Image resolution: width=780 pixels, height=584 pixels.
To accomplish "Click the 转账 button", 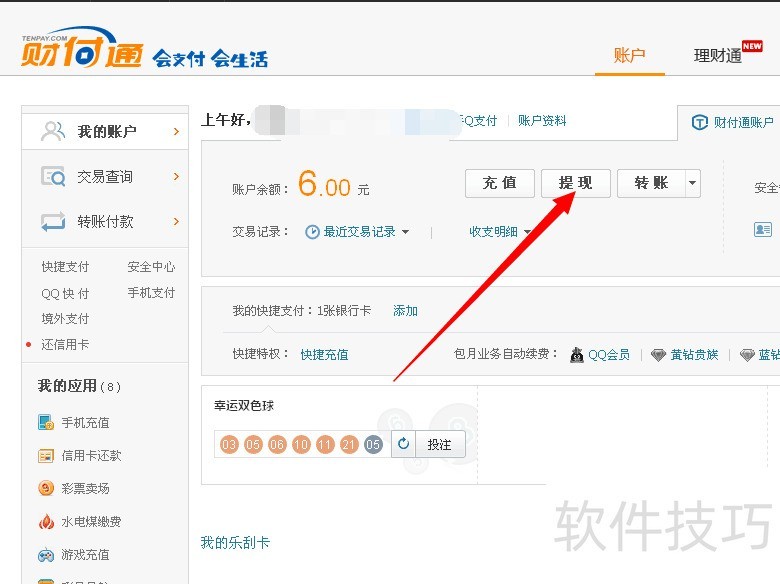I will point(651,183).
